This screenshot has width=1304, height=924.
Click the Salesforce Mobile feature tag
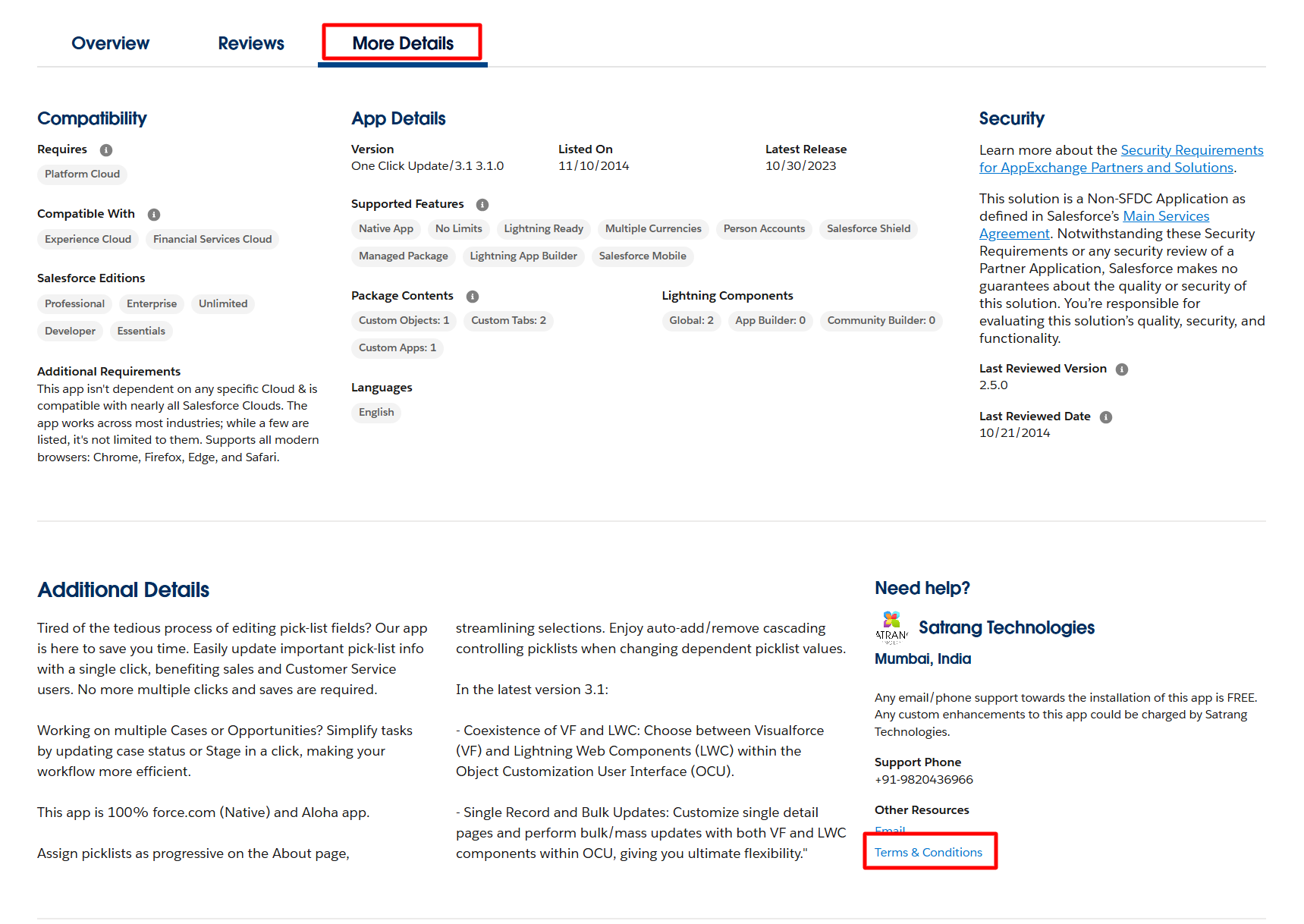pos(643,256)
